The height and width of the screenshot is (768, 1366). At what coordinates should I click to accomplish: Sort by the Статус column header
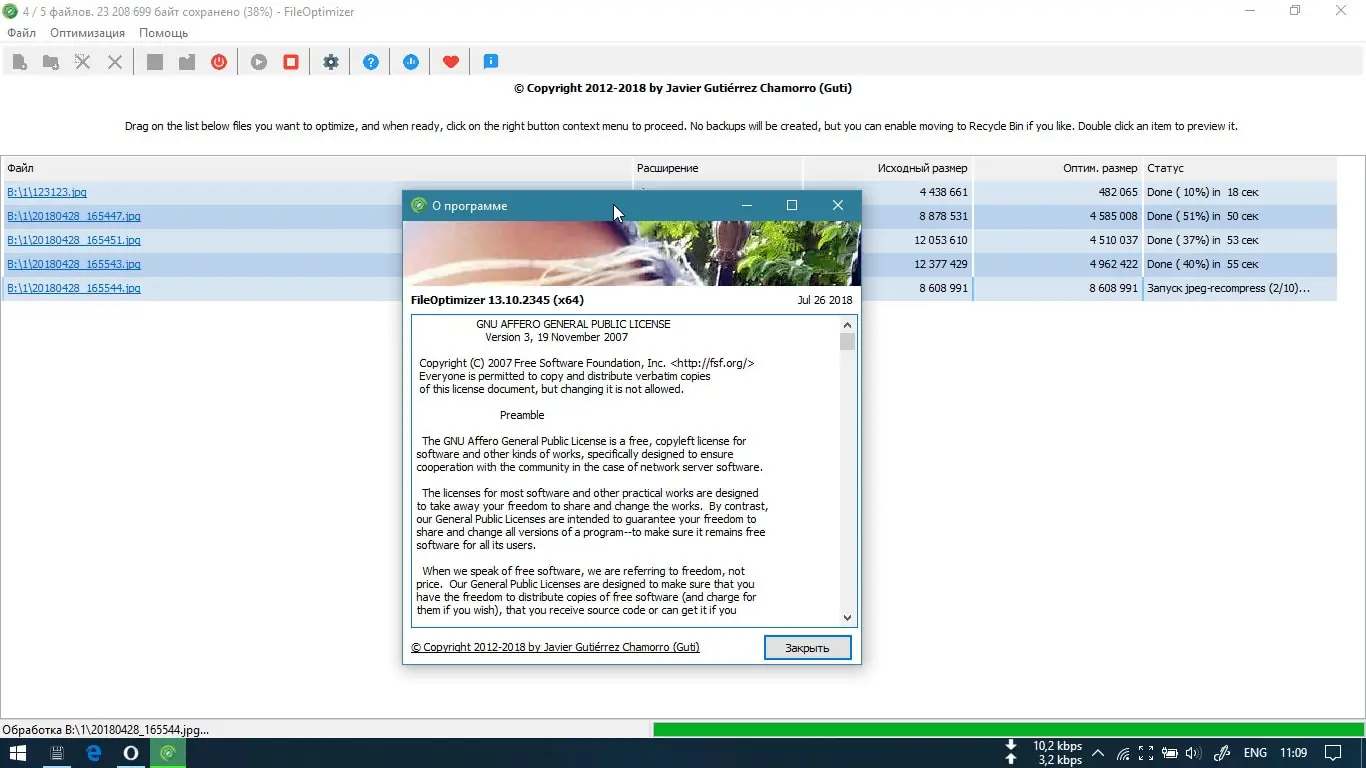(x=1240, y=168)
